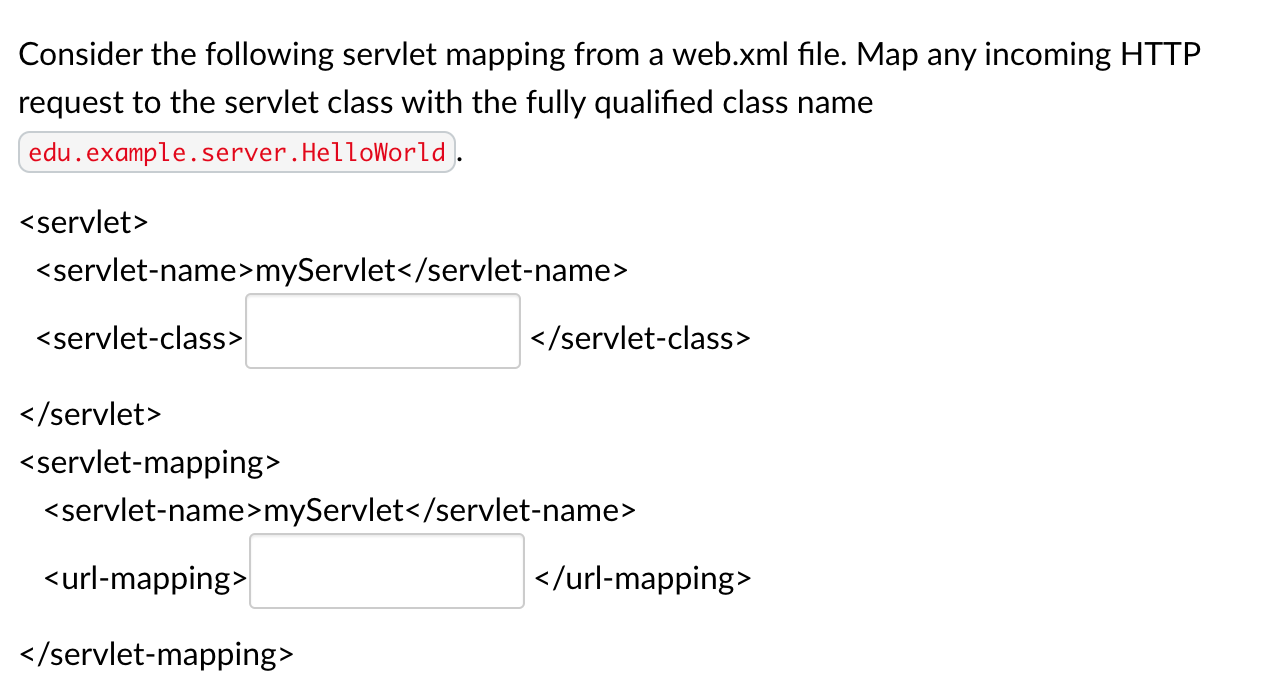
Task: Click the red edu.example.server.HelloWorld code text
Action: pos(237,153)
